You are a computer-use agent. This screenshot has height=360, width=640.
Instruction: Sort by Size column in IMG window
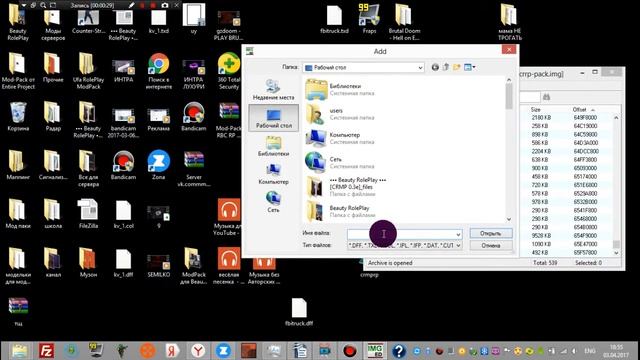[536, 110]
